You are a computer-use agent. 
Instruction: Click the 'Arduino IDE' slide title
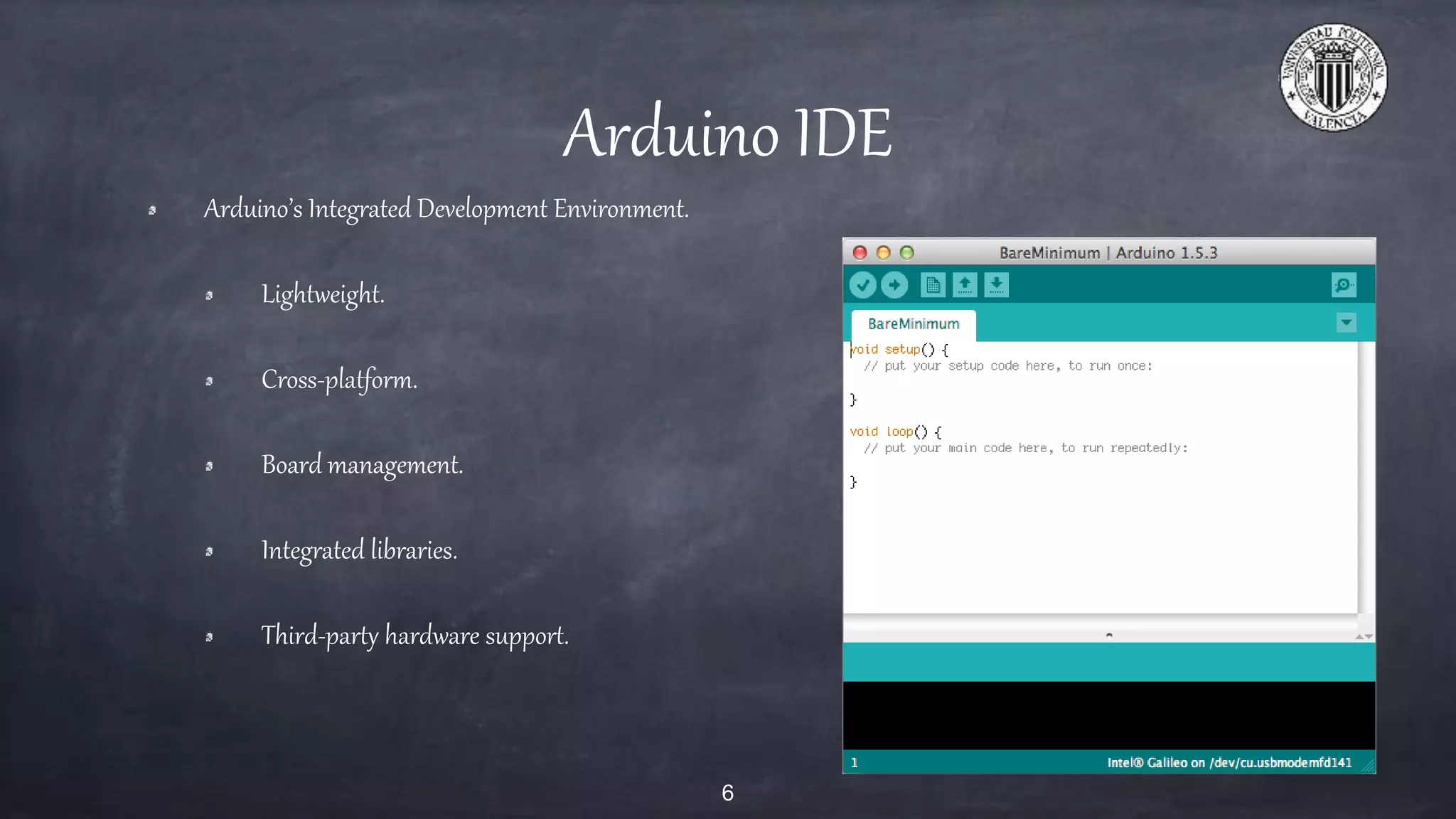point(727,132)
